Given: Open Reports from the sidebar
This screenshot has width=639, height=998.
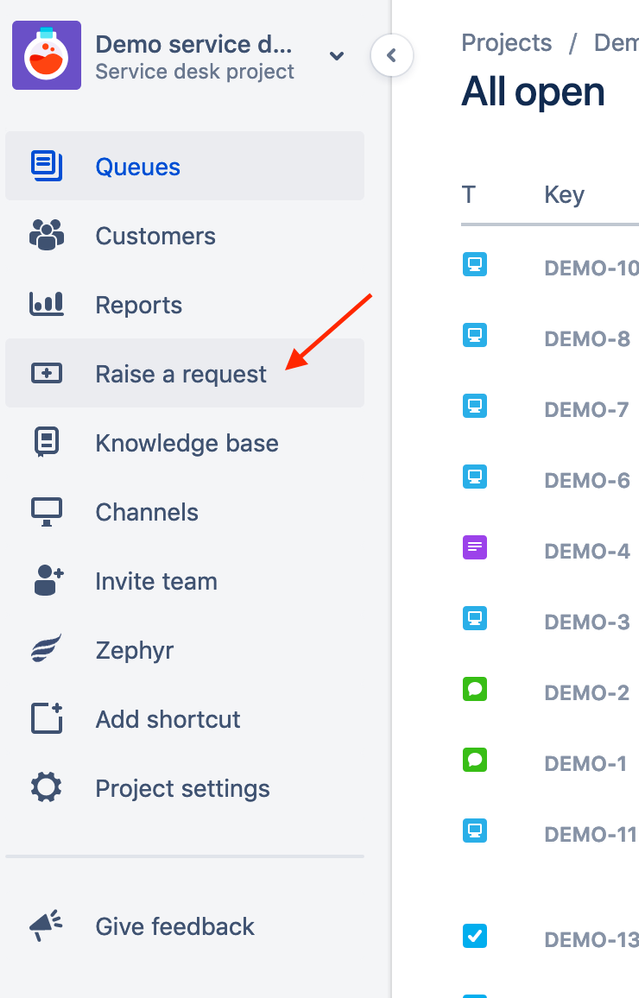Looking at the screenshot, I should (x=185, y=305).
